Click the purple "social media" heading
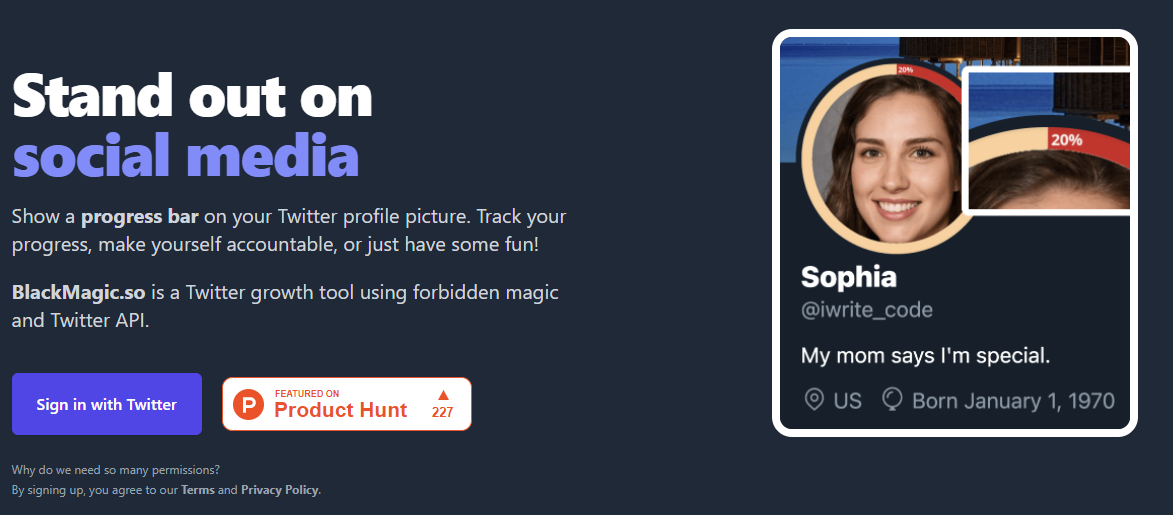Viewport: 1173px width, 515px height. (x=186, y=157)
